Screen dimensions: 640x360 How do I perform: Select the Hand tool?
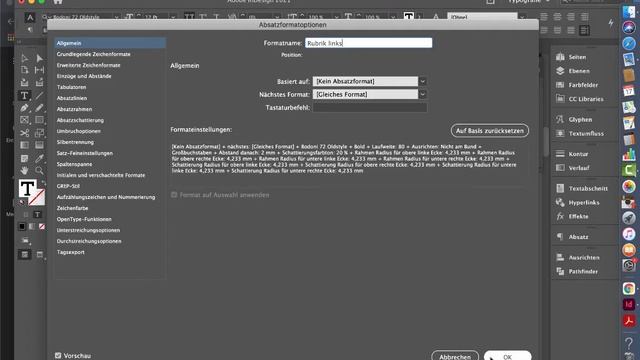24,171
